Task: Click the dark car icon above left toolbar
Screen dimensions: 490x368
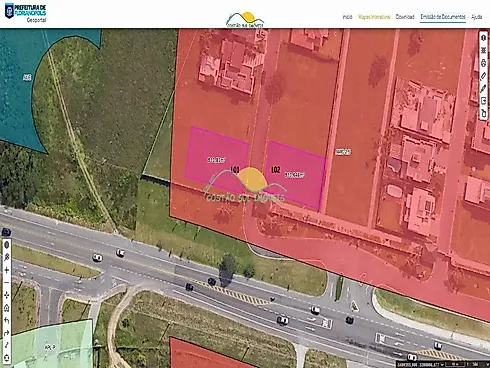Action: (6, 232)
